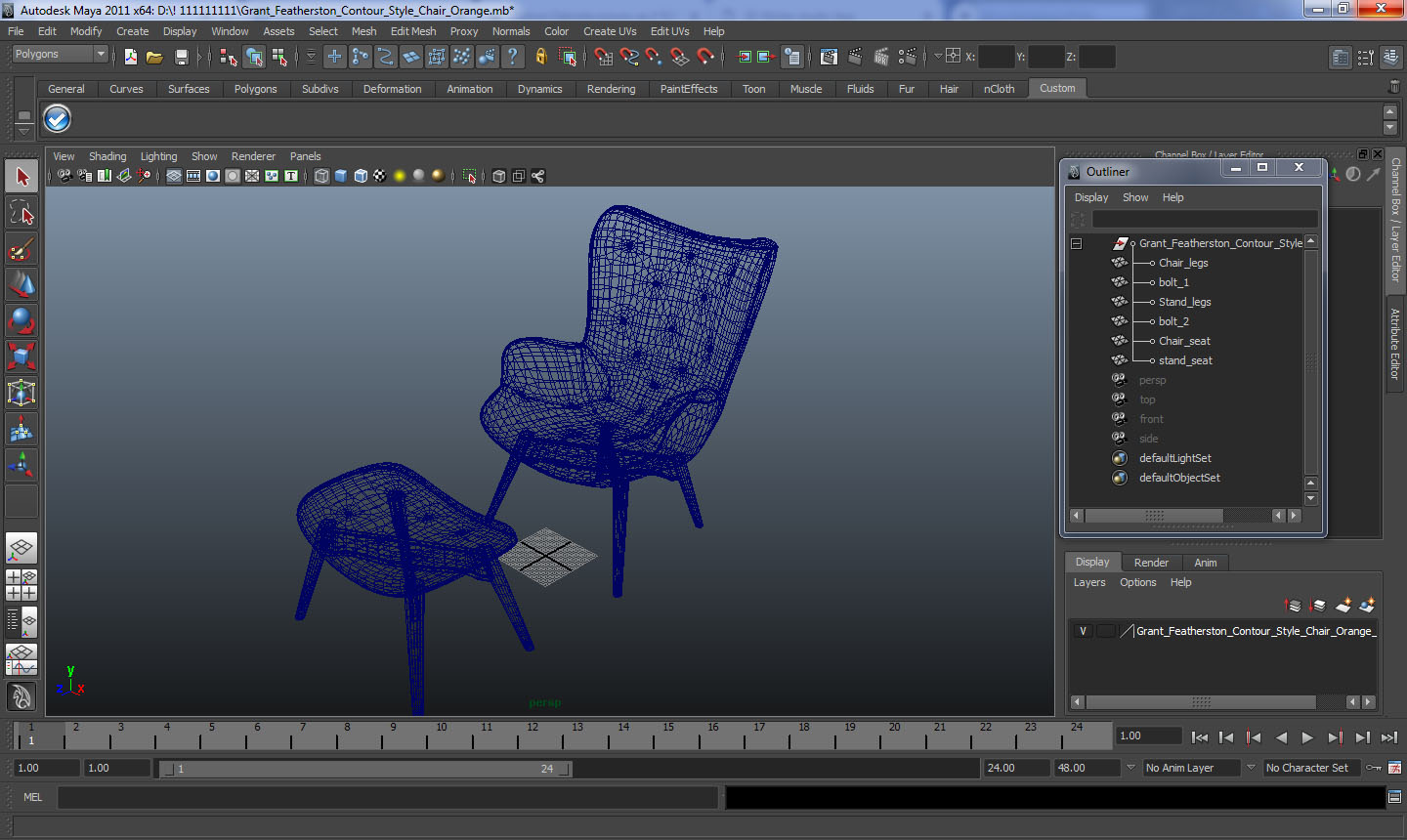
Task: Save the scene with the disk icon
Action: pos(181,57)
